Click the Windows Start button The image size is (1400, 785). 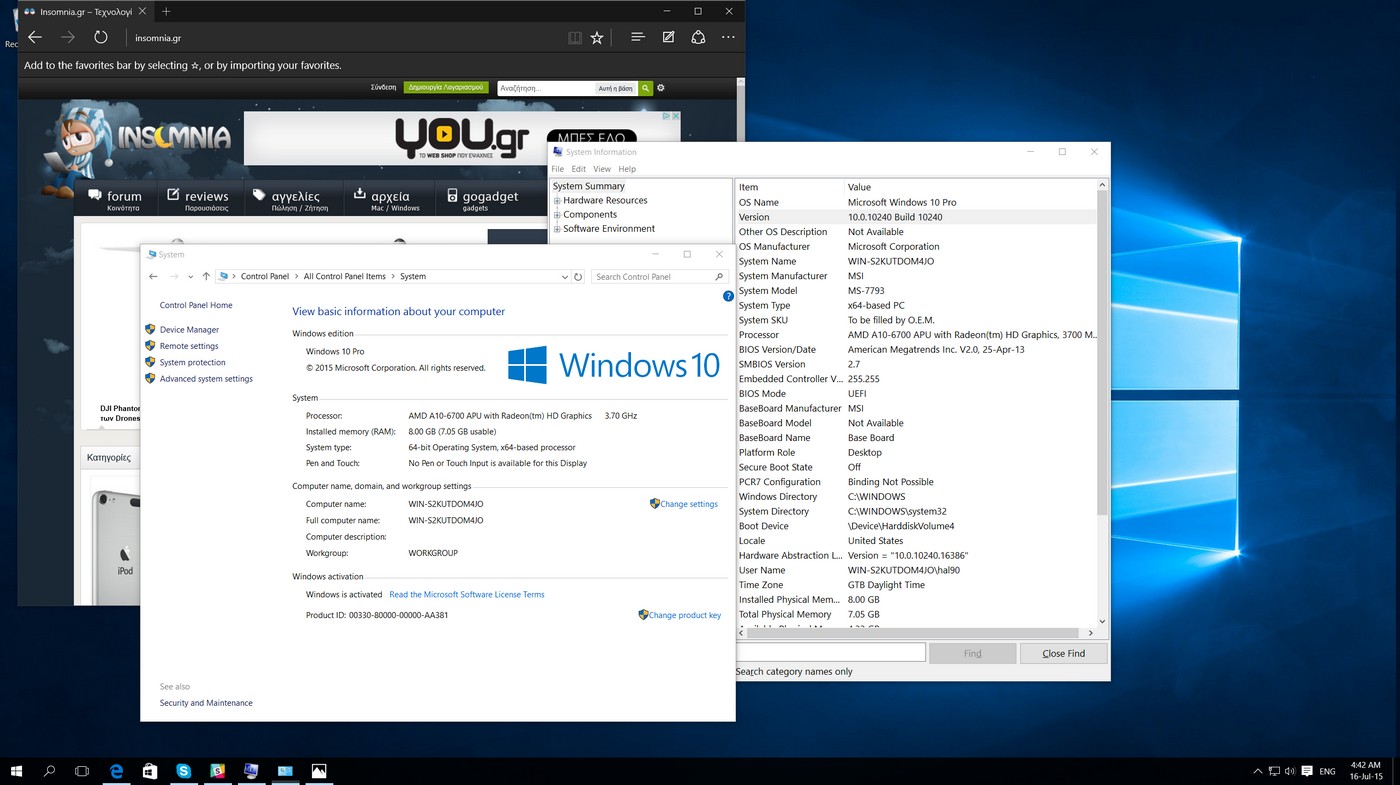click(16, 771)
